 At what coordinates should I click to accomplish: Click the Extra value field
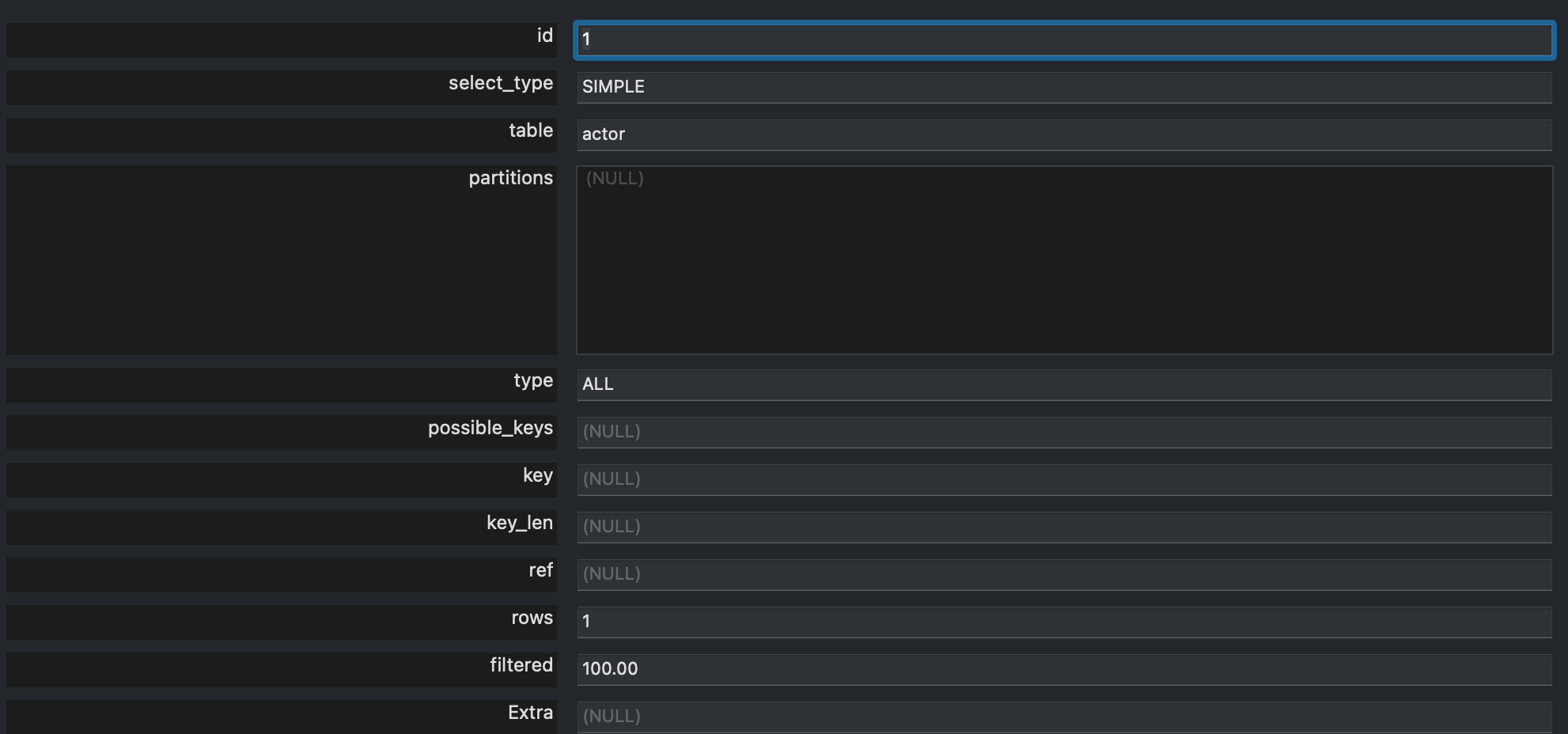pos(1064,717)
